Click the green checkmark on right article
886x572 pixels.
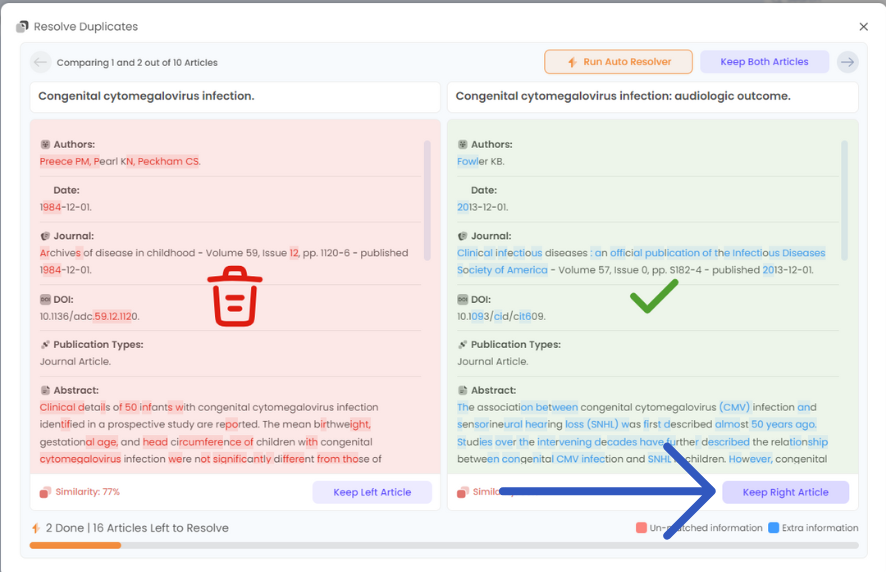pos(654,296)
